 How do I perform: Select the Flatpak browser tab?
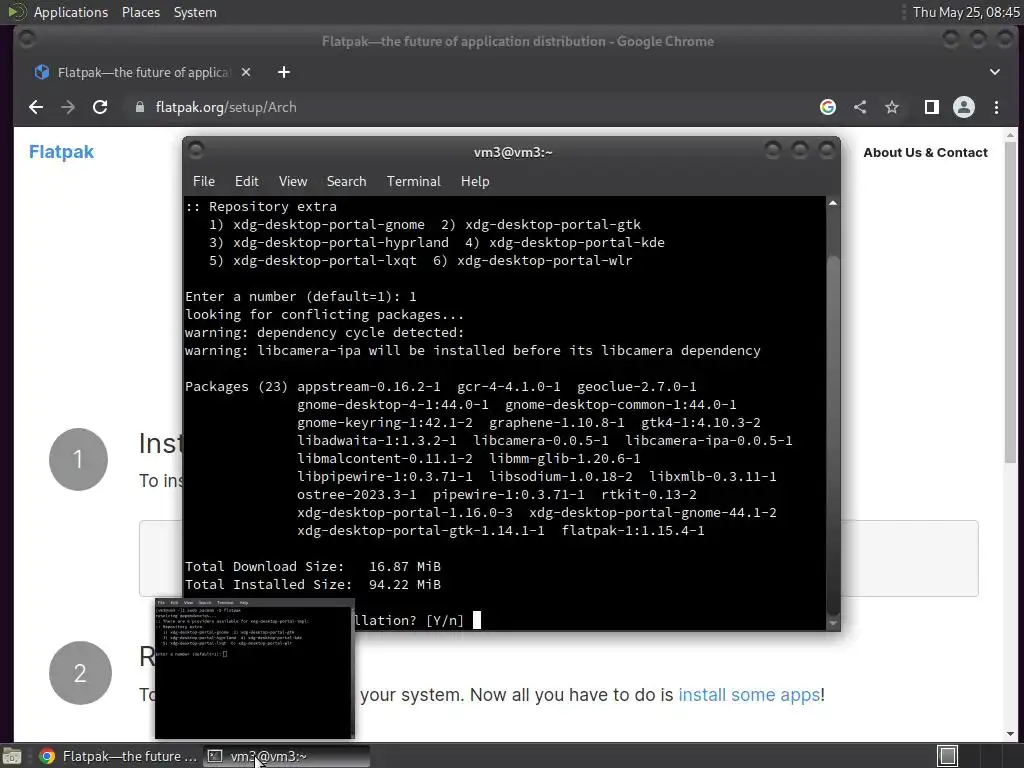(142, 72)
